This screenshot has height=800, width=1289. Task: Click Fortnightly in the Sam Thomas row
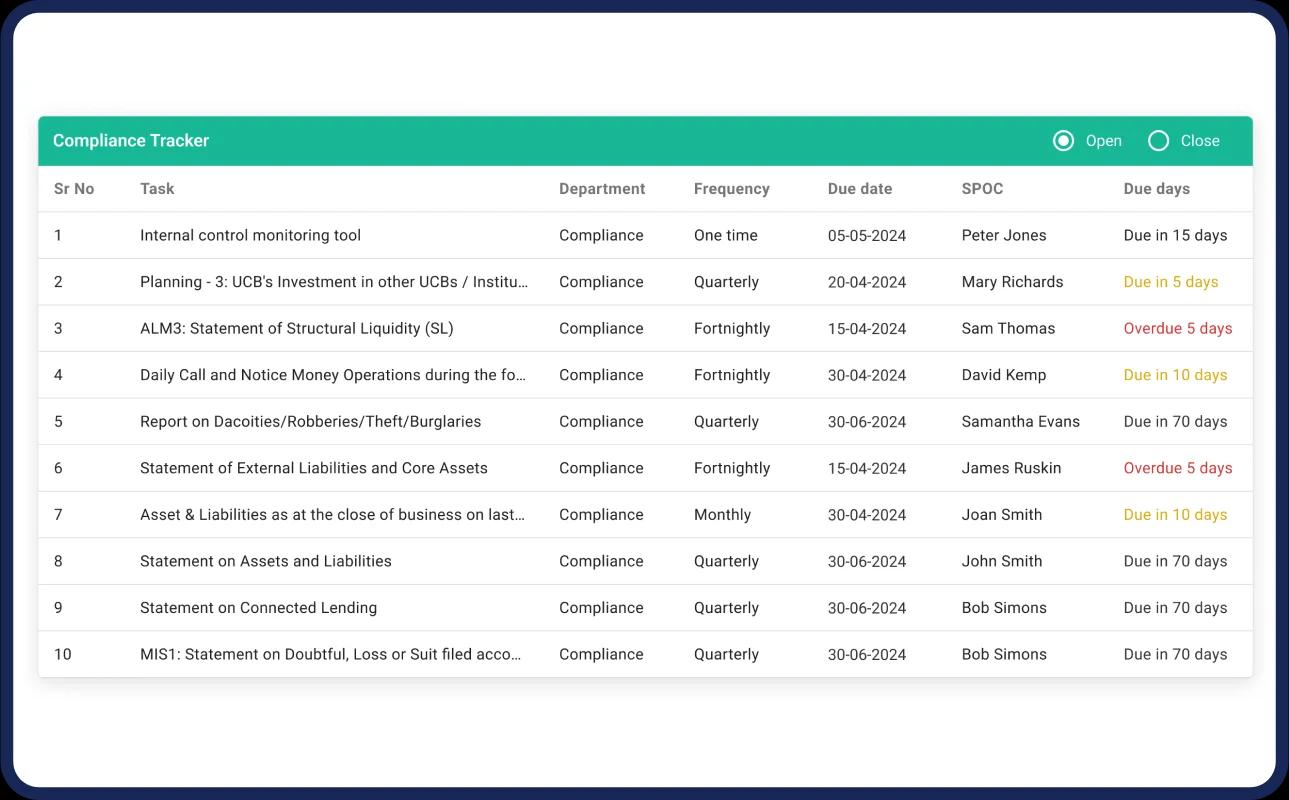pos(732,329)
